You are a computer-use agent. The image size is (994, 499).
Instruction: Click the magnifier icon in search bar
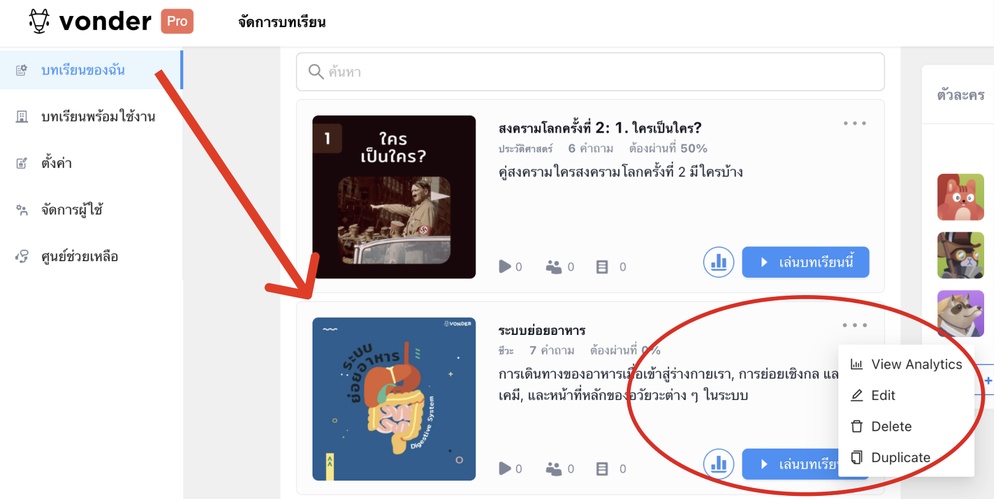(316, 72)
